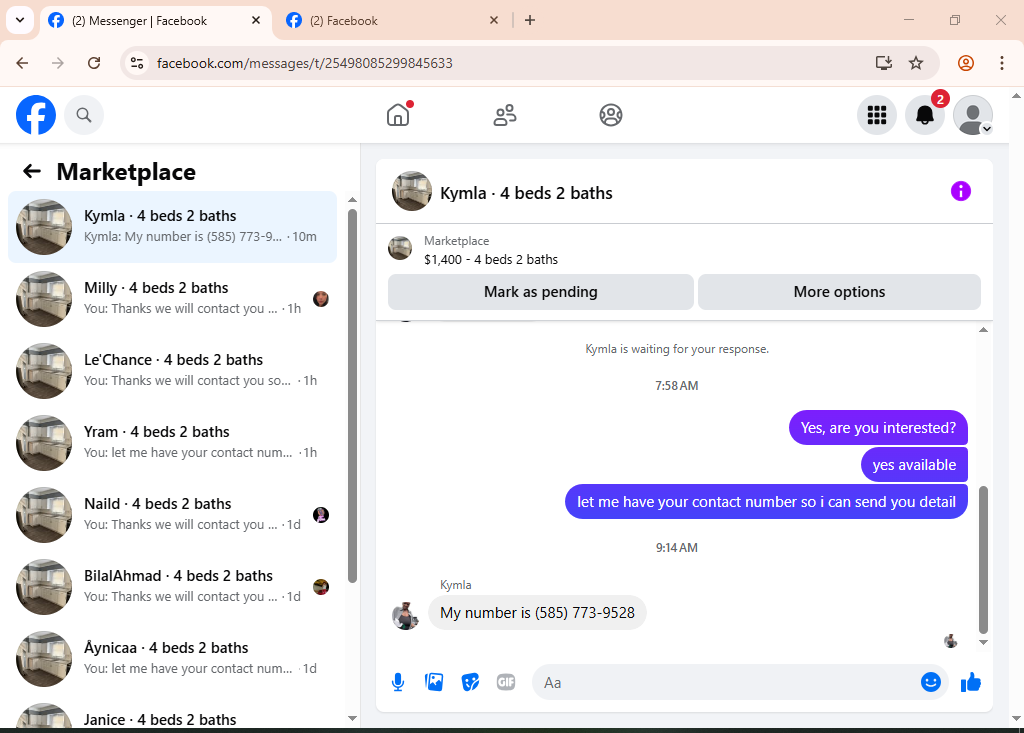Send a thumbs-up like
Image resolution: width=1024 pixels, height=733 pixels.
pos(971,682)
